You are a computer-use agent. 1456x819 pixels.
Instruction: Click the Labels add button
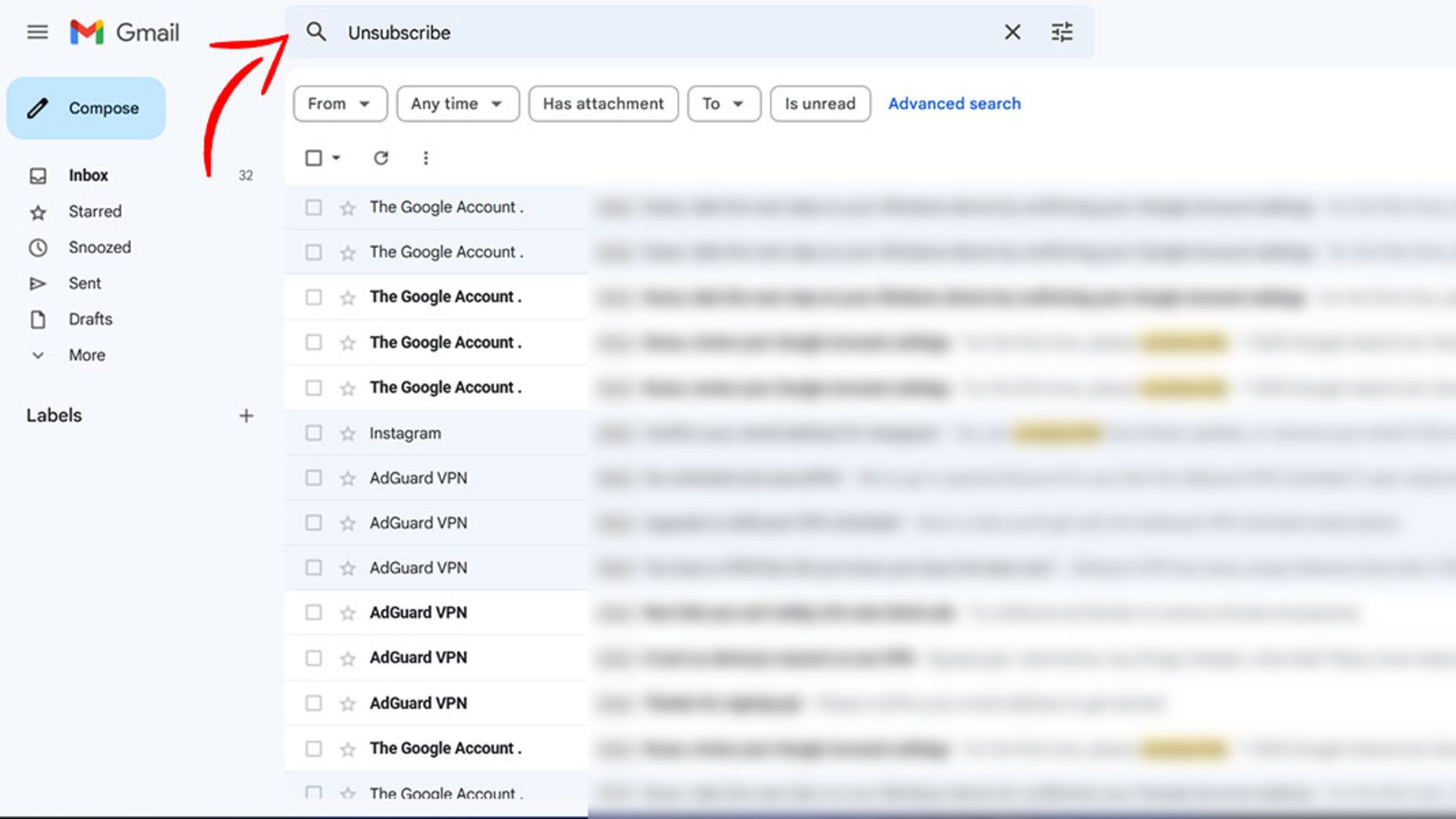pos(246,415)
